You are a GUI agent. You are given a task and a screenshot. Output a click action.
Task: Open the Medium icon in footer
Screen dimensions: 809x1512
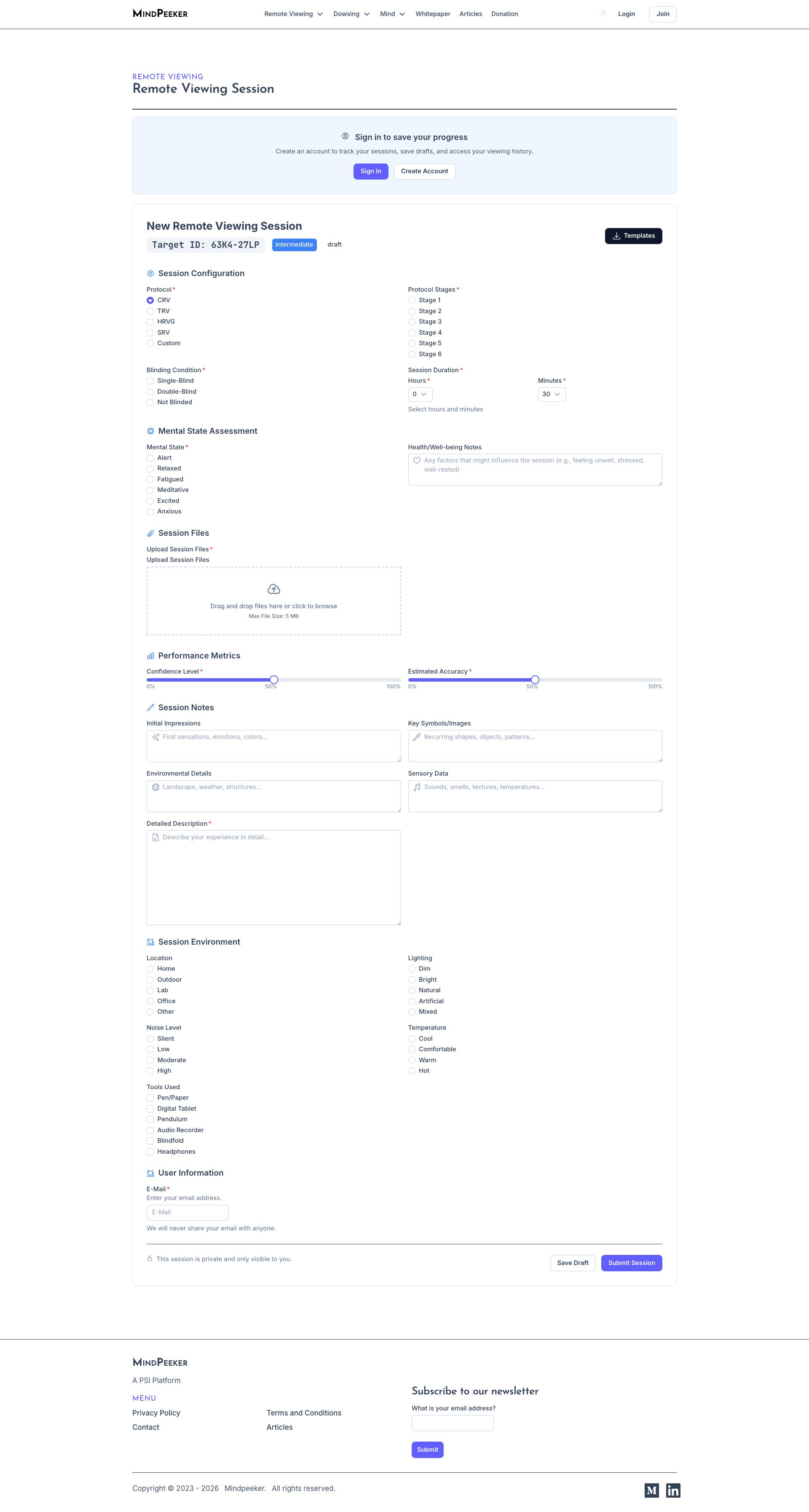pos(651,1490)
